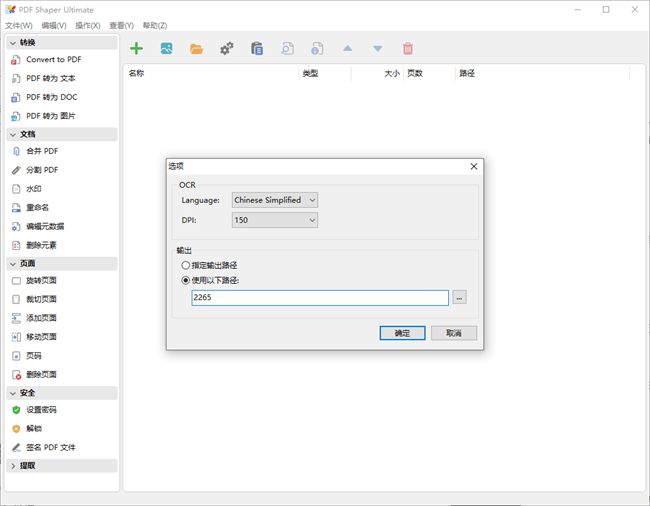
Task: Click the add image icon in toolbar
Action: tap(166, 48)
